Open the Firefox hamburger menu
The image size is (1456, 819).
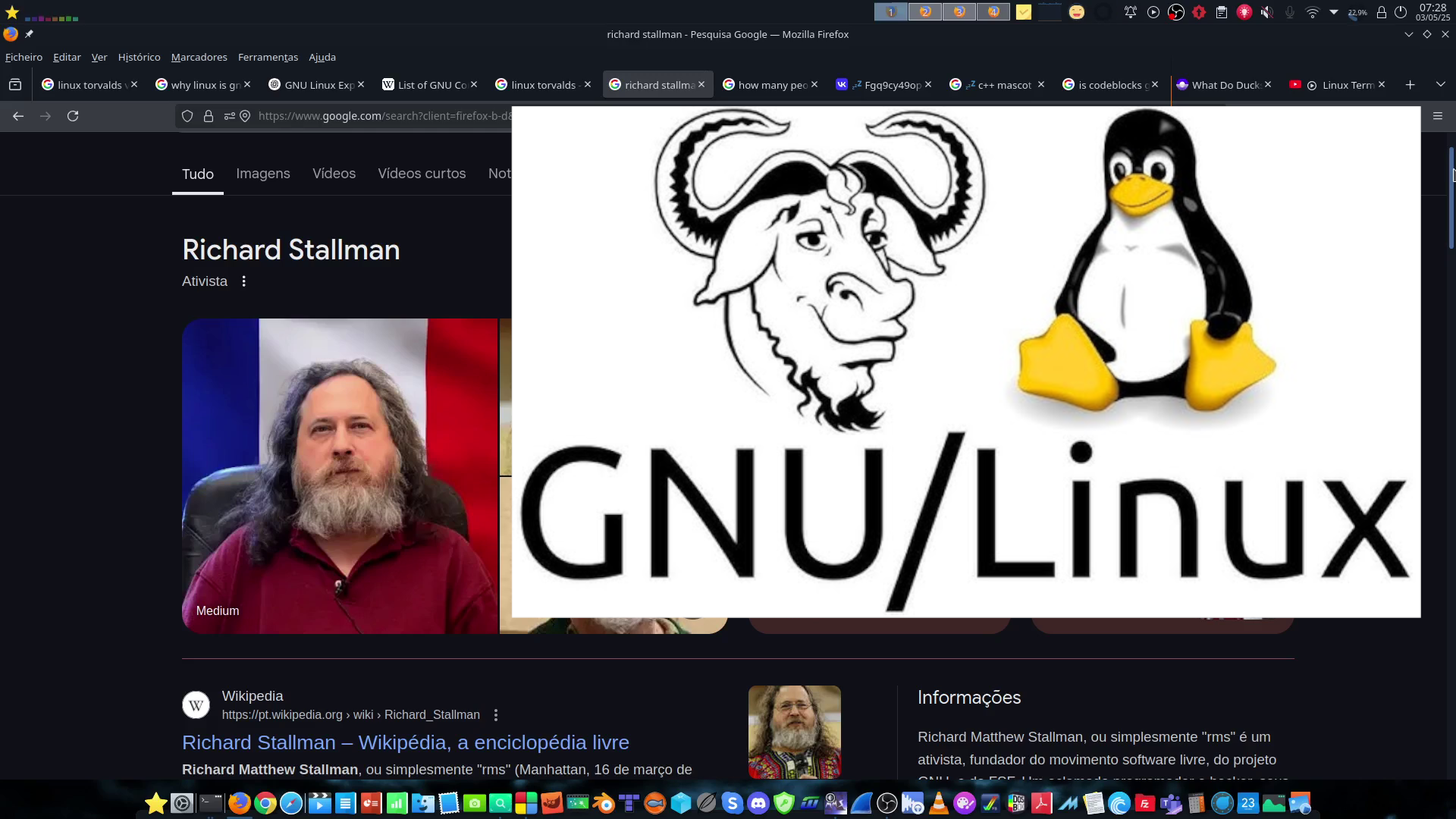tap(1437, 116)
